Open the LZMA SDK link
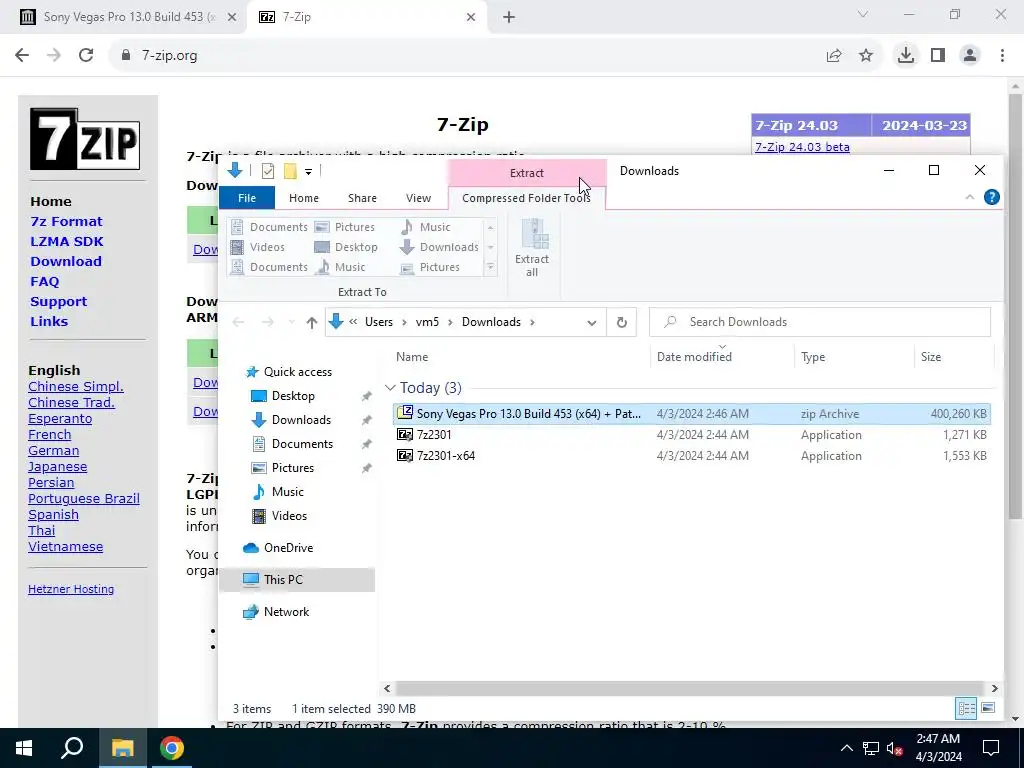The image size is (1024, 768). coord(67,242)
